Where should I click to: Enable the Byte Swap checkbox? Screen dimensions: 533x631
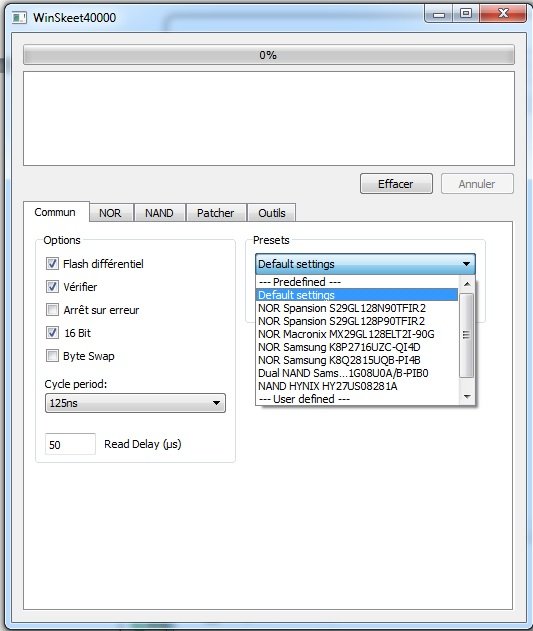[52, 356]
